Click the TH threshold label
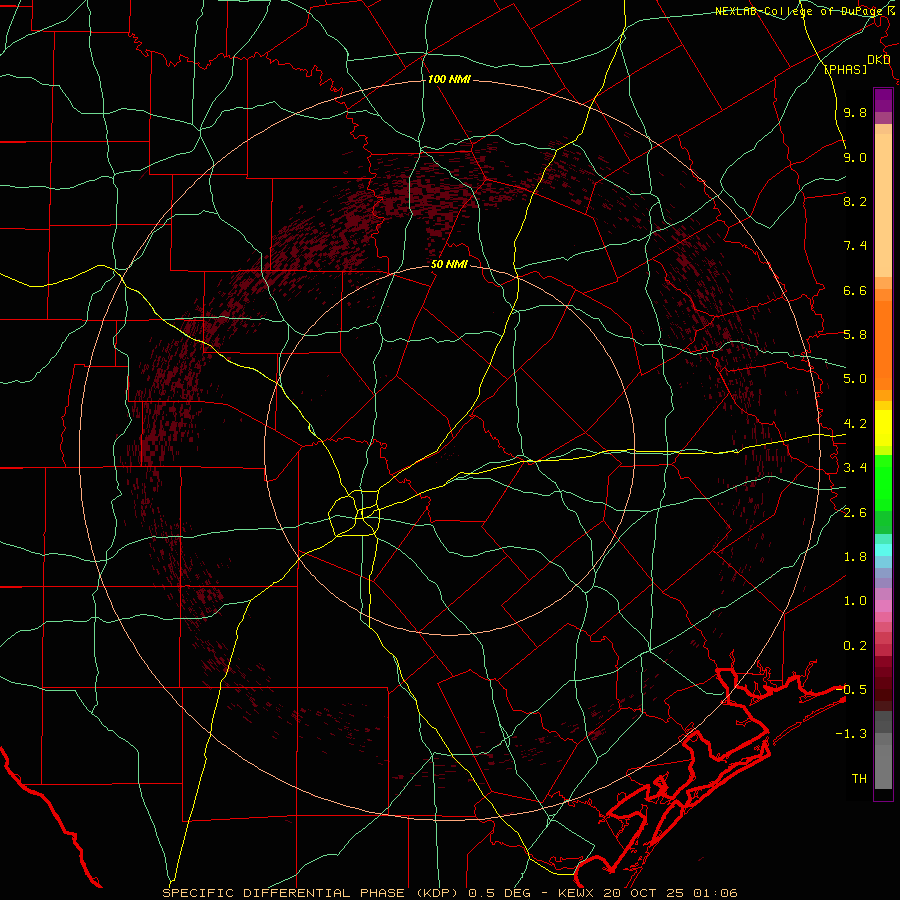This screenshot has width=900, height=900. click(x=859, y=779)
